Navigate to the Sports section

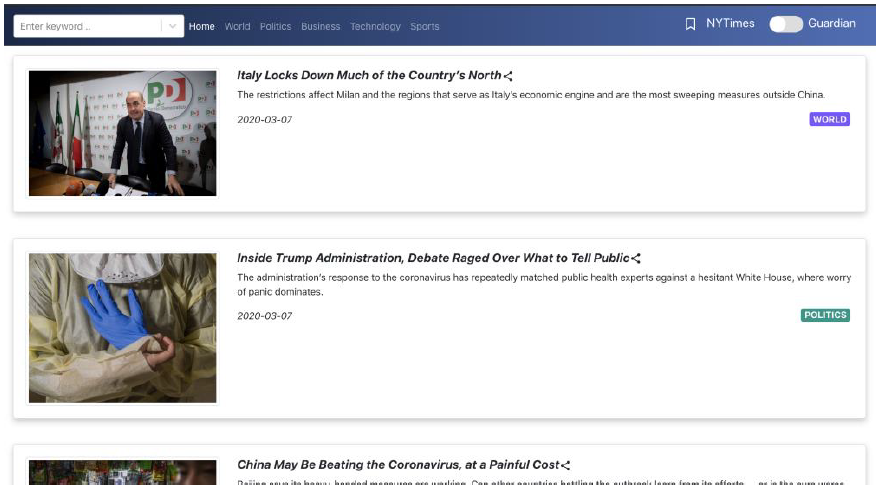[424, 26]
